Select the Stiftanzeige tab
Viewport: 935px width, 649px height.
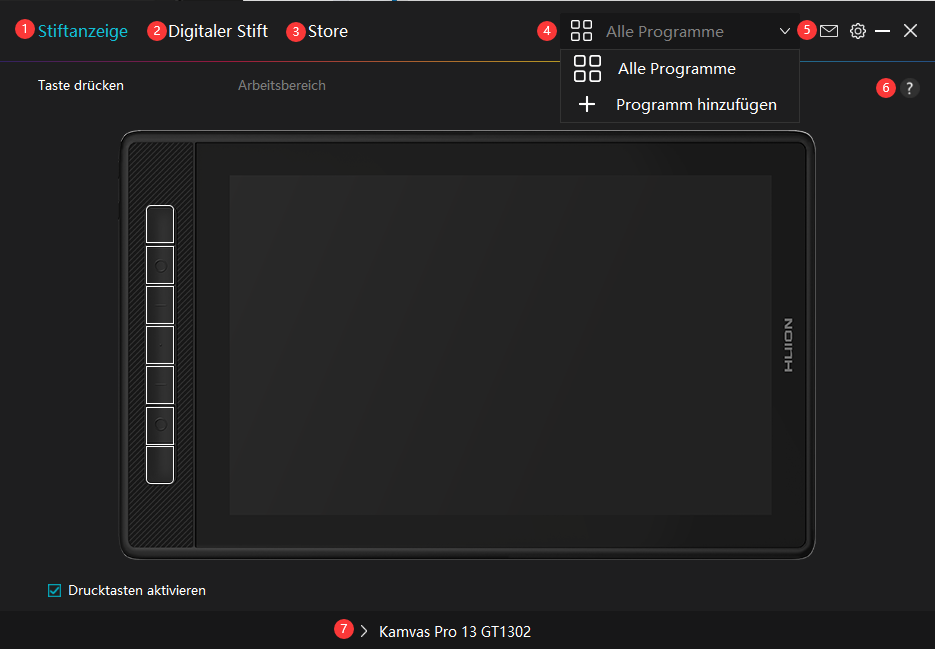pyautogui.click(x=83, y=31)
